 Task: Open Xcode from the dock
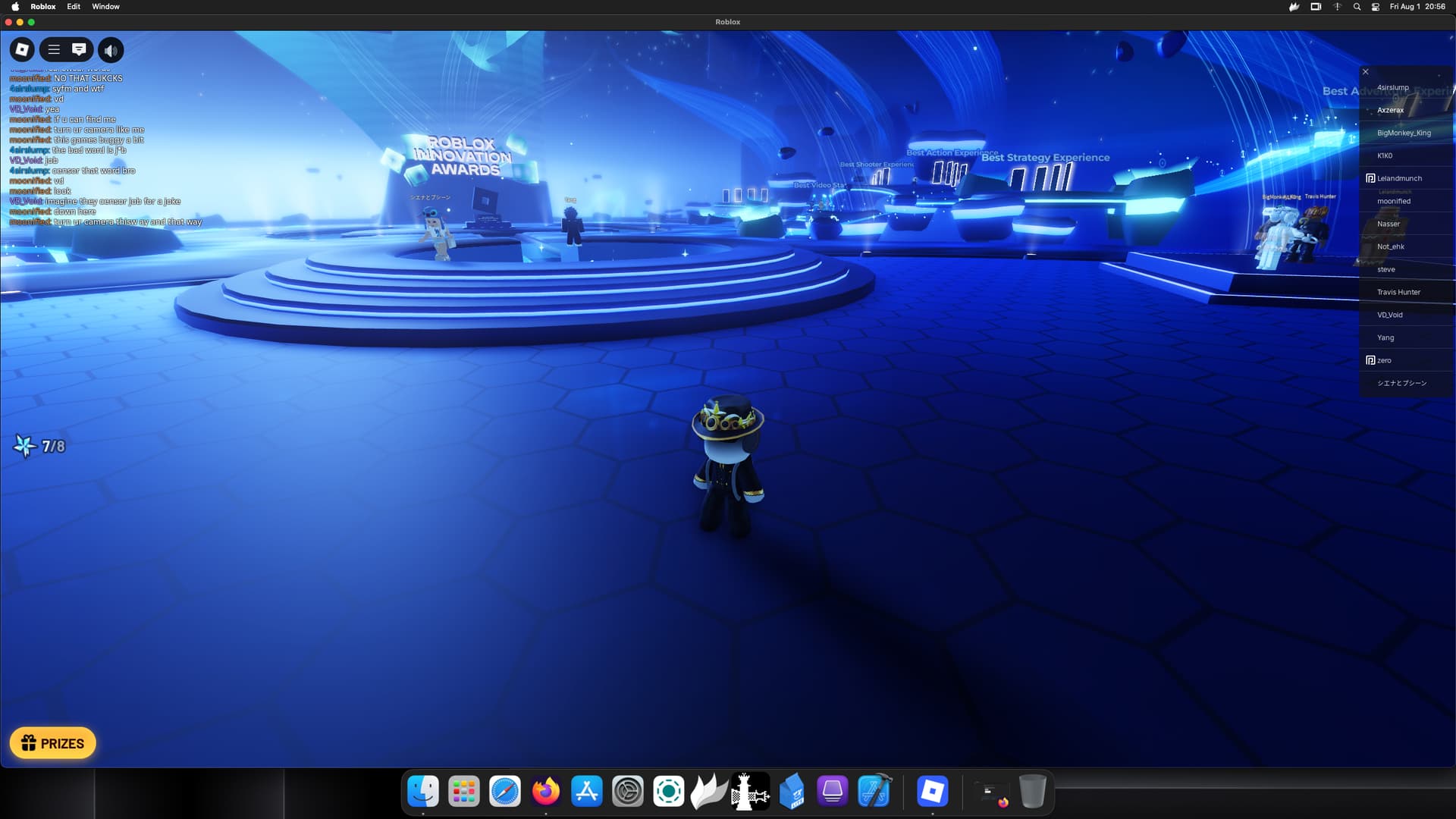coord(874,792)
